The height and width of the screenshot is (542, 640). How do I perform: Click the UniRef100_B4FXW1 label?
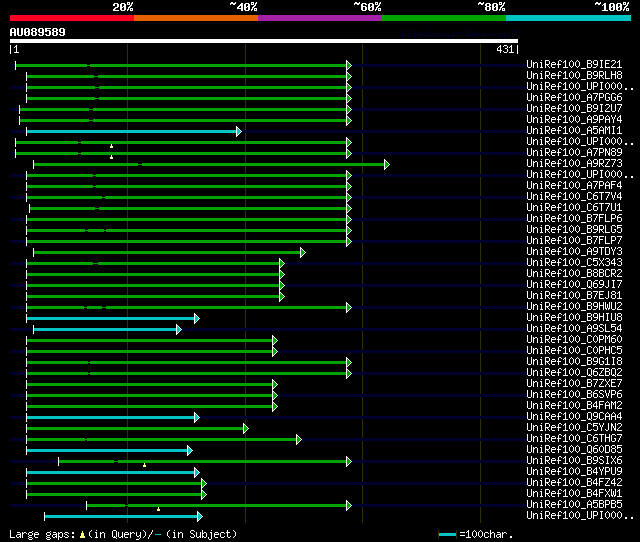(x=574, y=494)
